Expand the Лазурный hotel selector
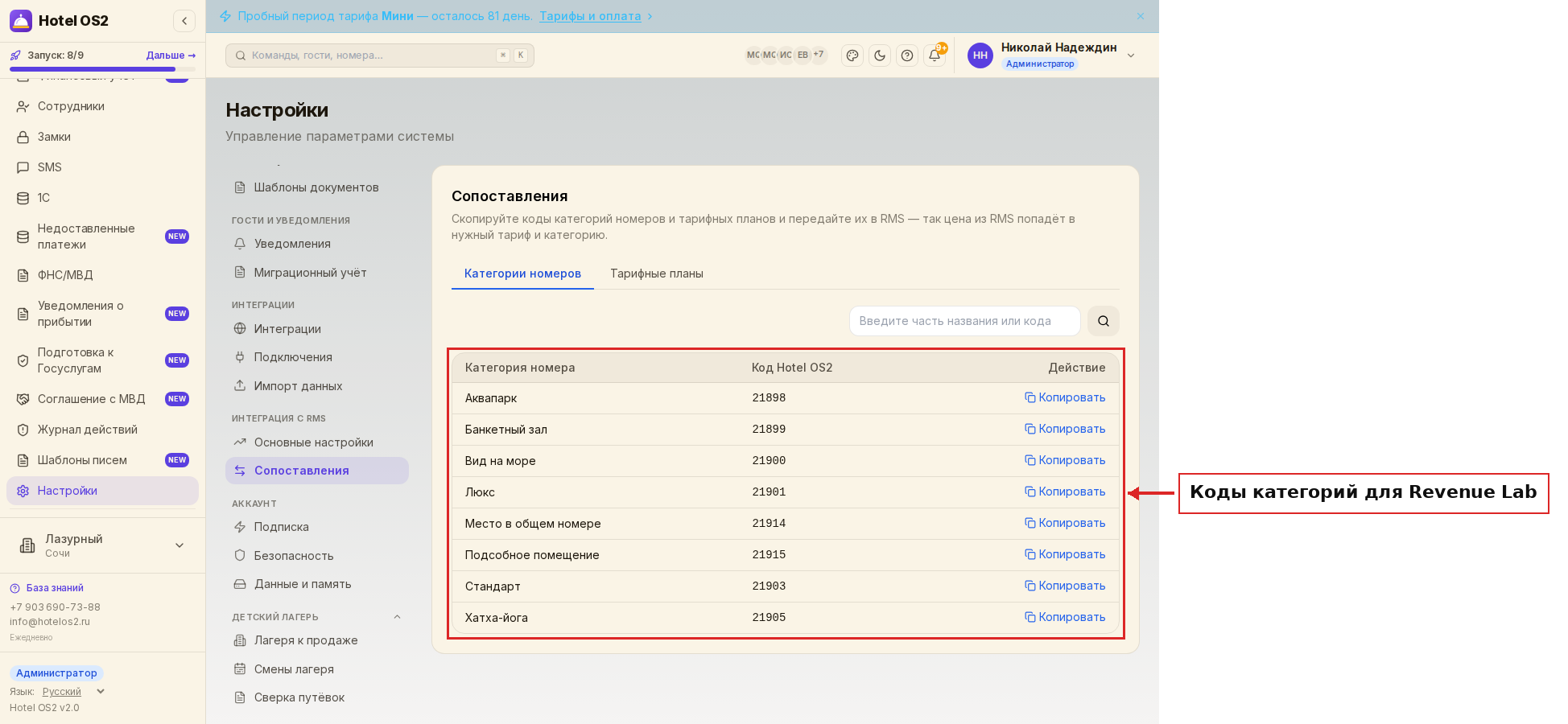The width and height of the screenshot is (1568, 724). click(103, 545)
